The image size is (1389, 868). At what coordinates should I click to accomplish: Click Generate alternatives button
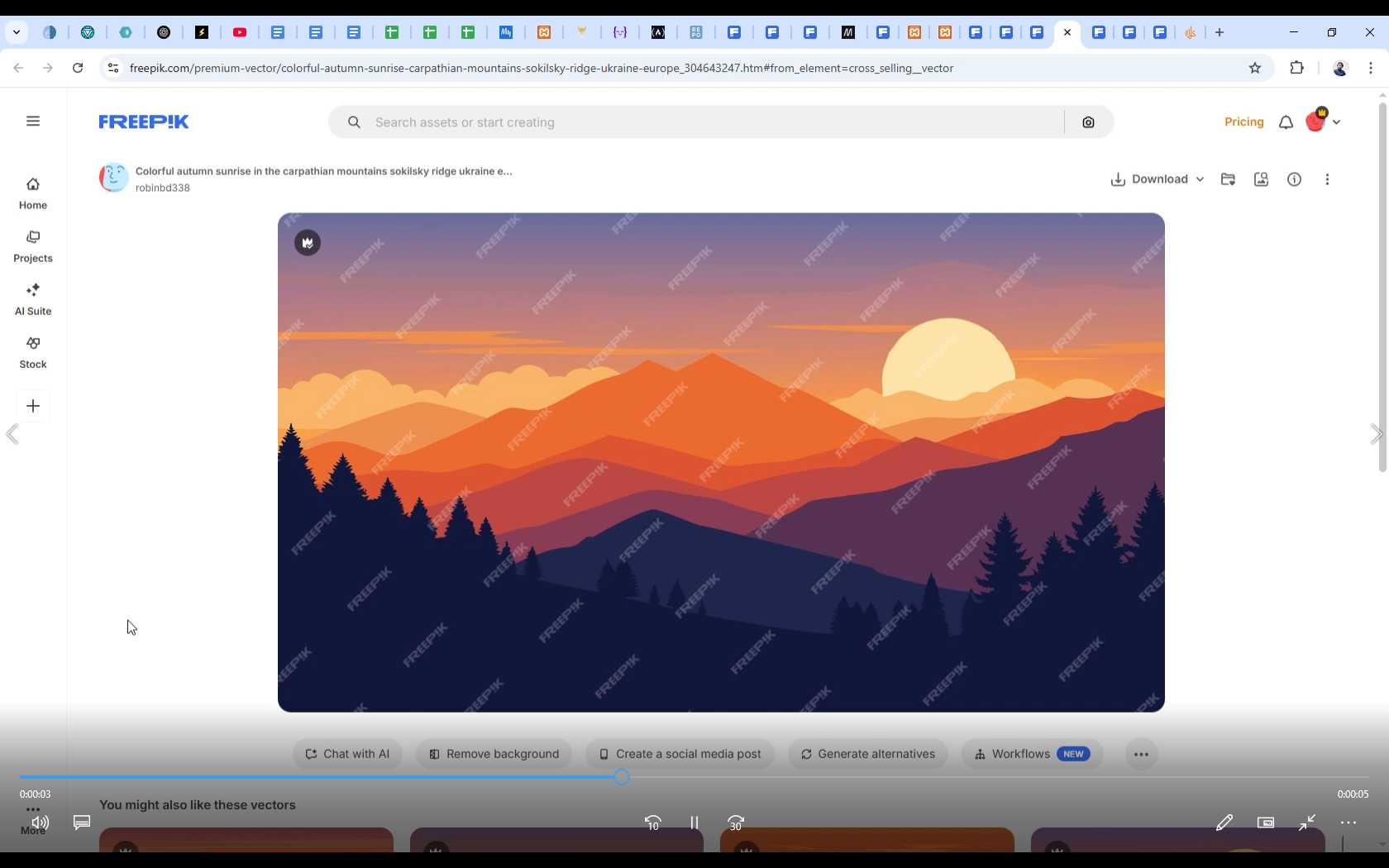[x=868, y=754]
